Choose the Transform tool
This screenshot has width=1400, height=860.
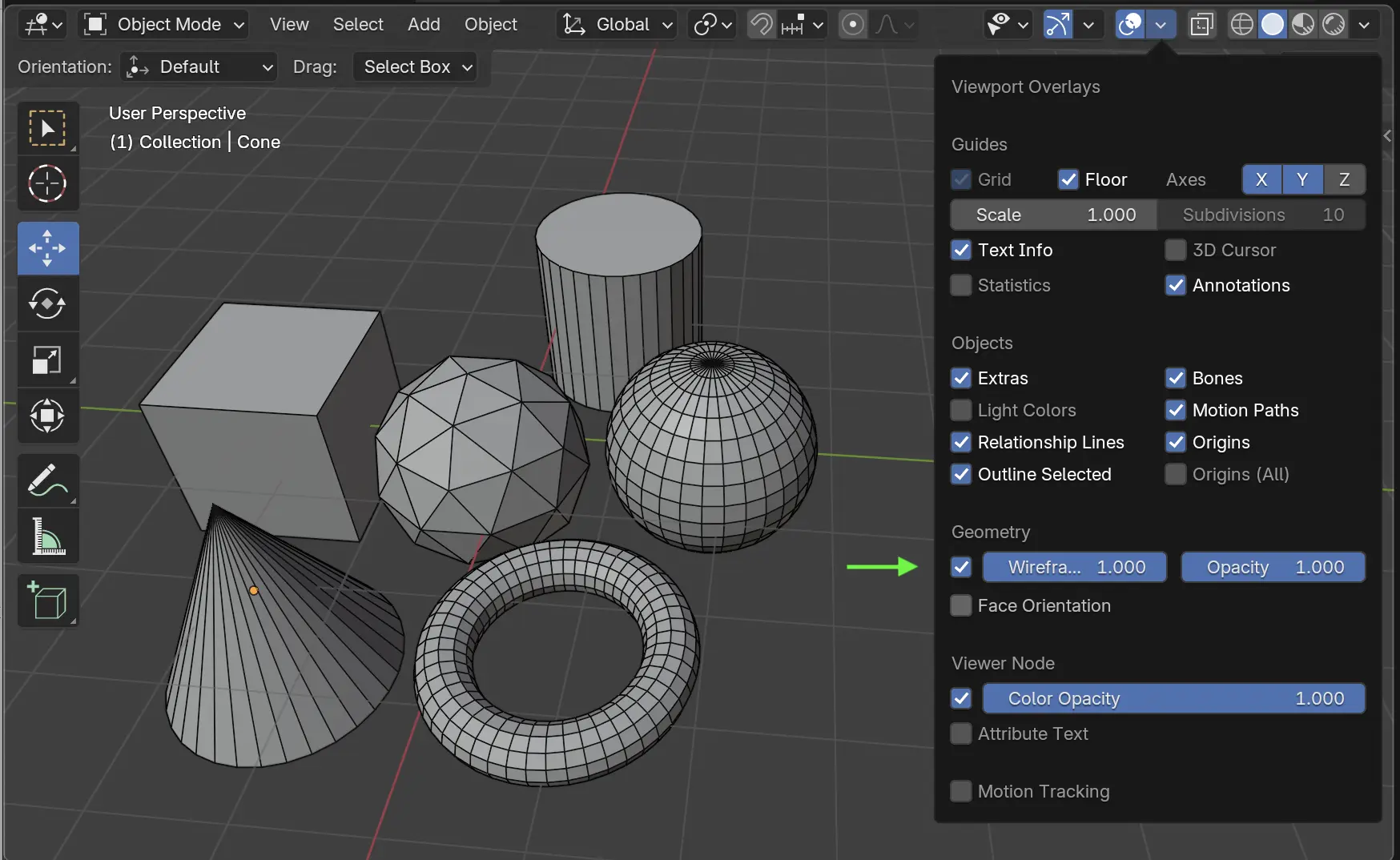(47, 416)
